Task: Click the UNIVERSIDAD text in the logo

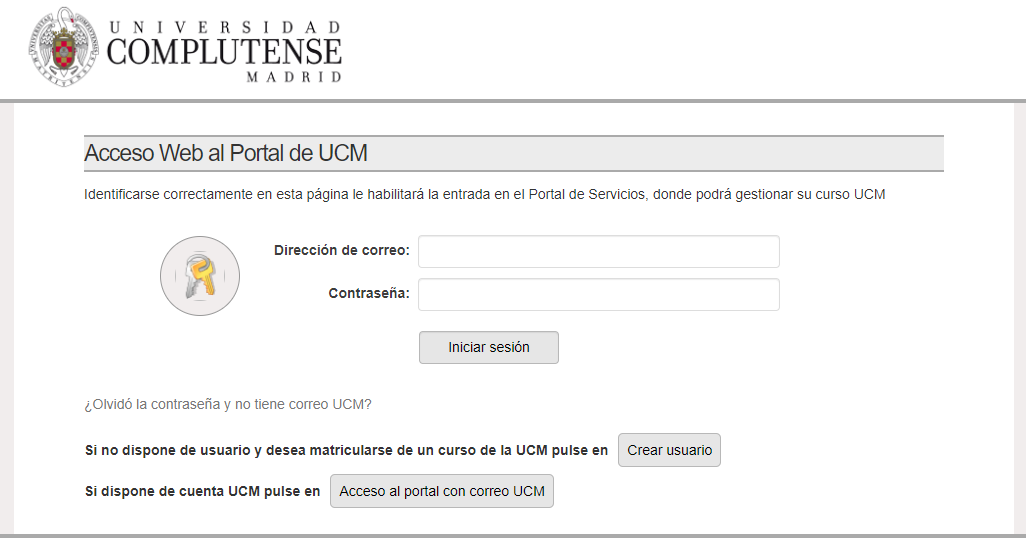Action: coord(225,27)
